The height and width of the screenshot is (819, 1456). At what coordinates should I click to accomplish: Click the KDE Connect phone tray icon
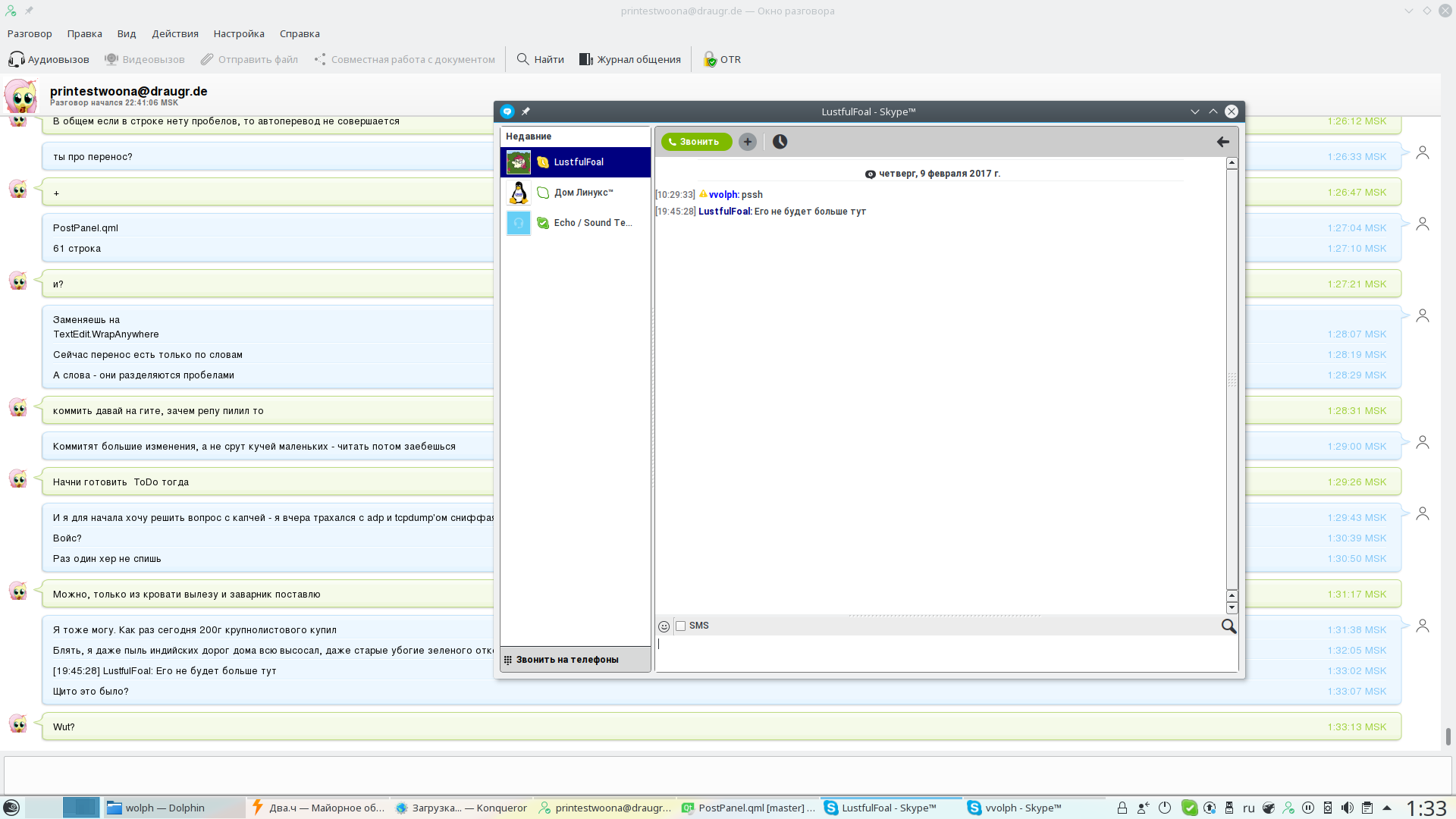point(1328,808)
